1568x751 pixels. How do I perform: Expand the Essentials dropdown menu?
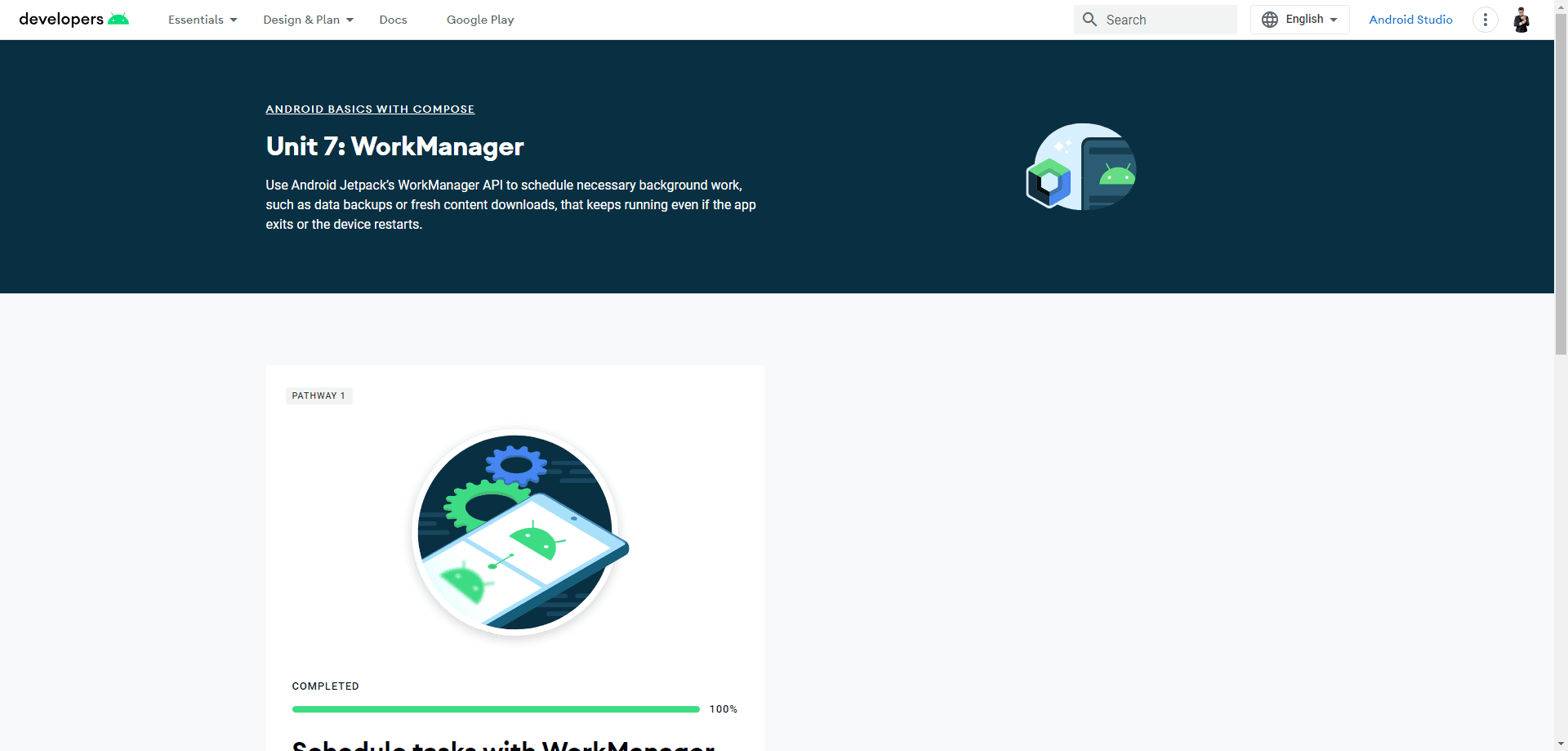pyautogui.click(x=203, y=20)
